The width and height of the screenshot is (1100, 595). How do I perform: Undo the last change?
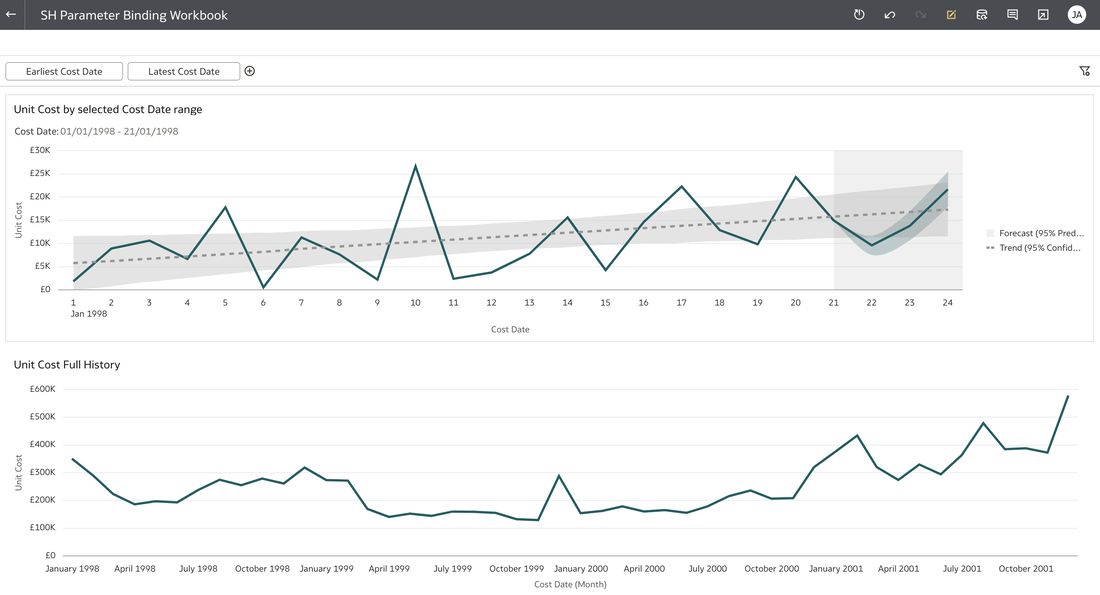click(x=890, y=15)
